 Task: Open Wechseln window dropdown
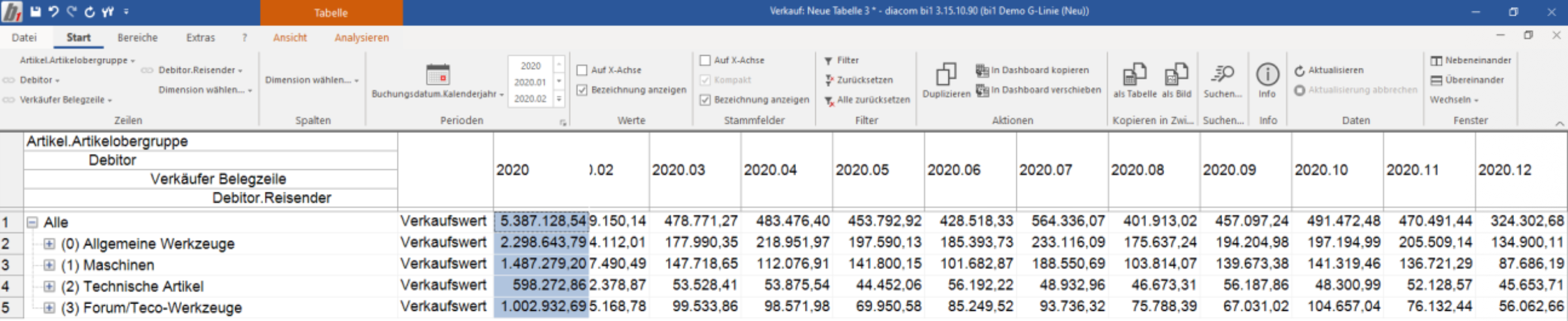(1454, 100)
